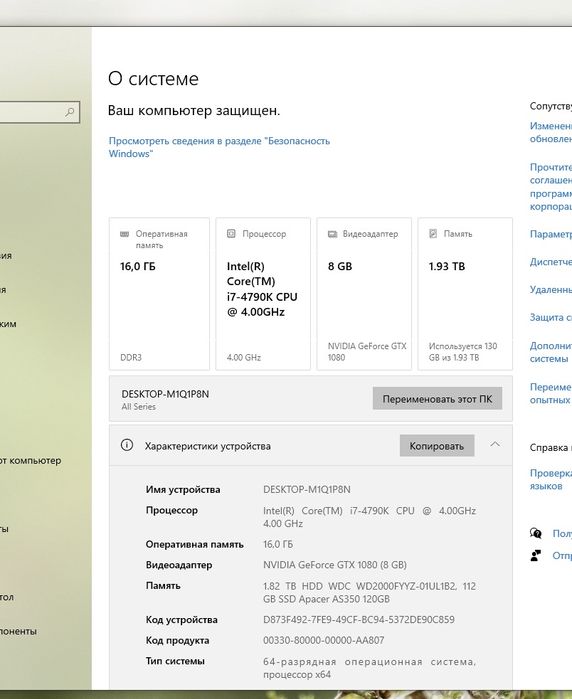Click the Отправить feedback link beside person icon
The width and height of the screenshot is (572, 699).
click(562, 555)
